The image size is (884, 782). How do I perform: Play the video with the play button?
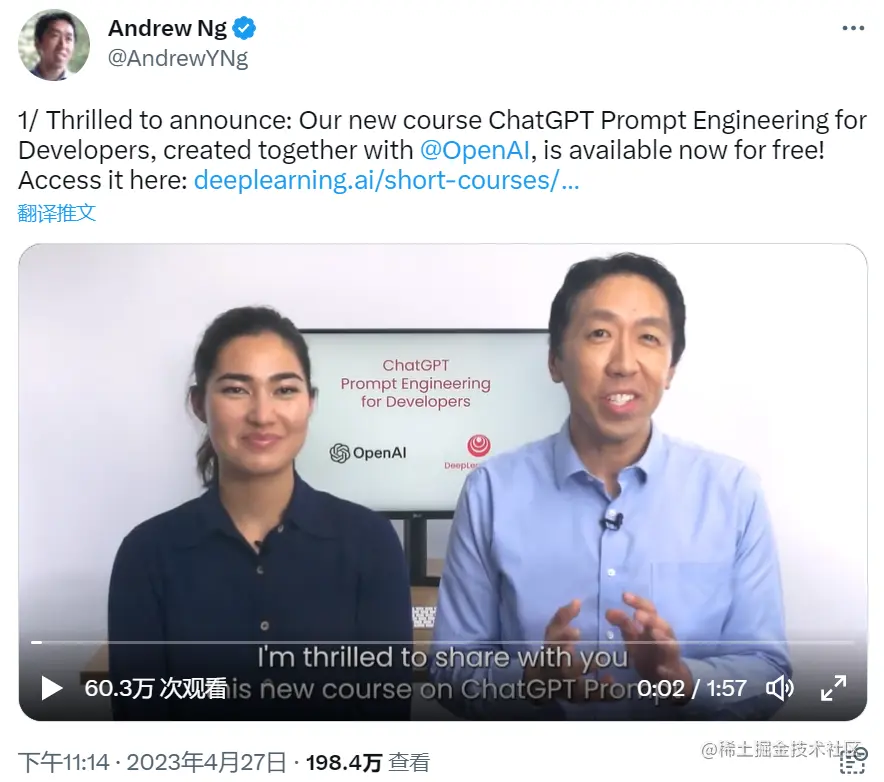pos(52,688)
